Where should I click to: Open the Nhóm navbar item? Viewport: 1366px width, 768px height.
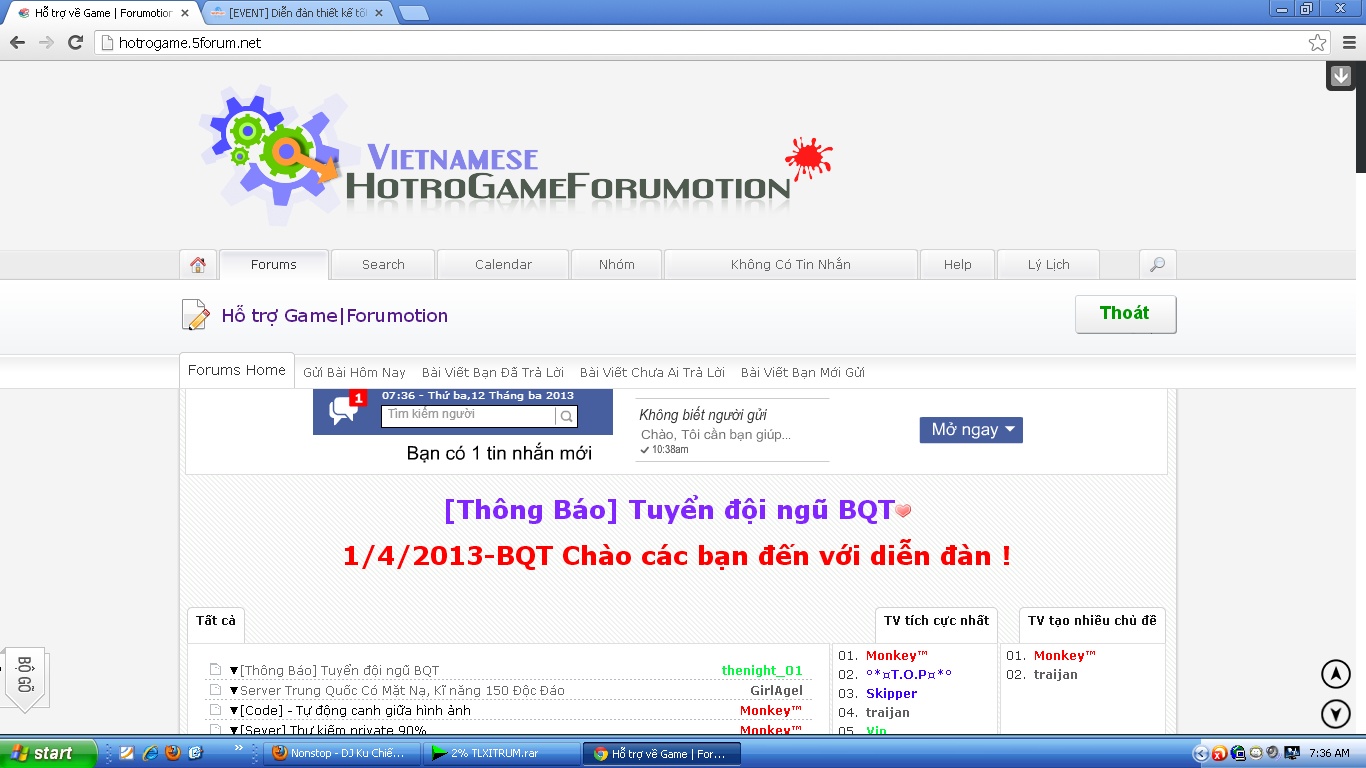(616, 265)
